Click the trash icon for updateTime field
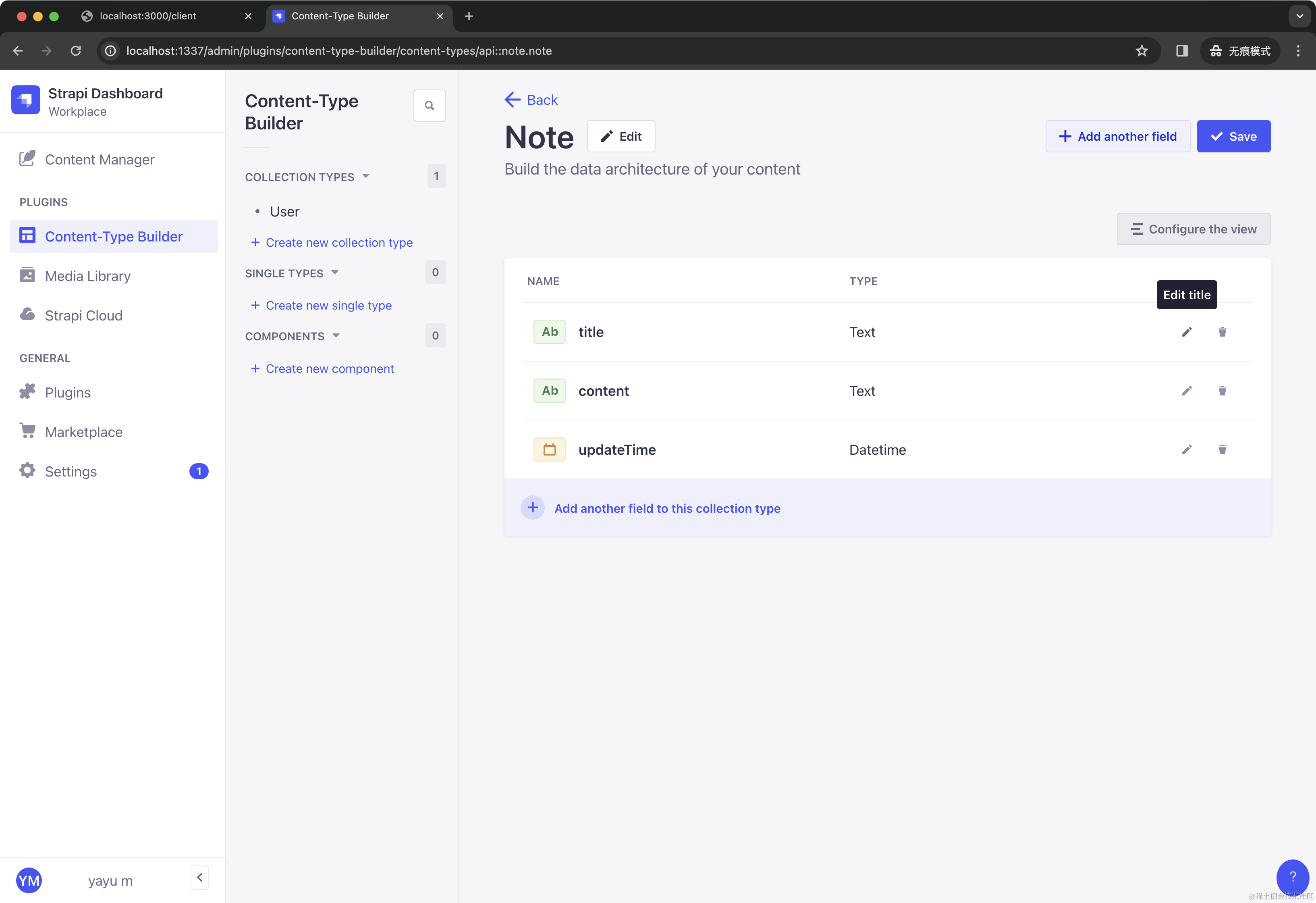The width and height of the screenshot is (1316, 903). tap(1222, 450)
